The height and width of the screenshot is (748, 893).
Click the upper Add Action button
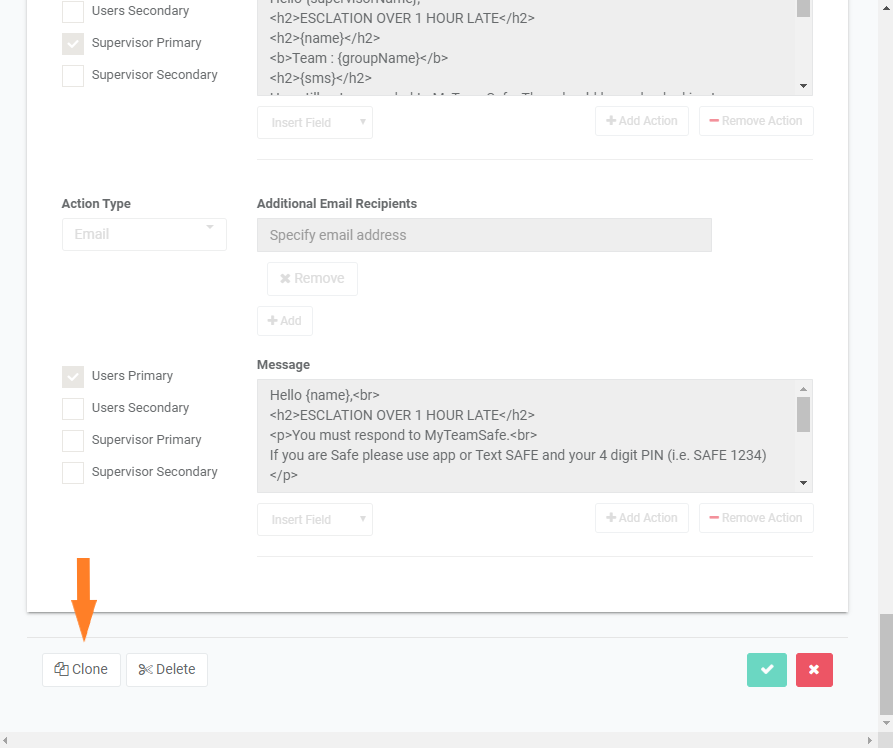click(x=642, y=121)
